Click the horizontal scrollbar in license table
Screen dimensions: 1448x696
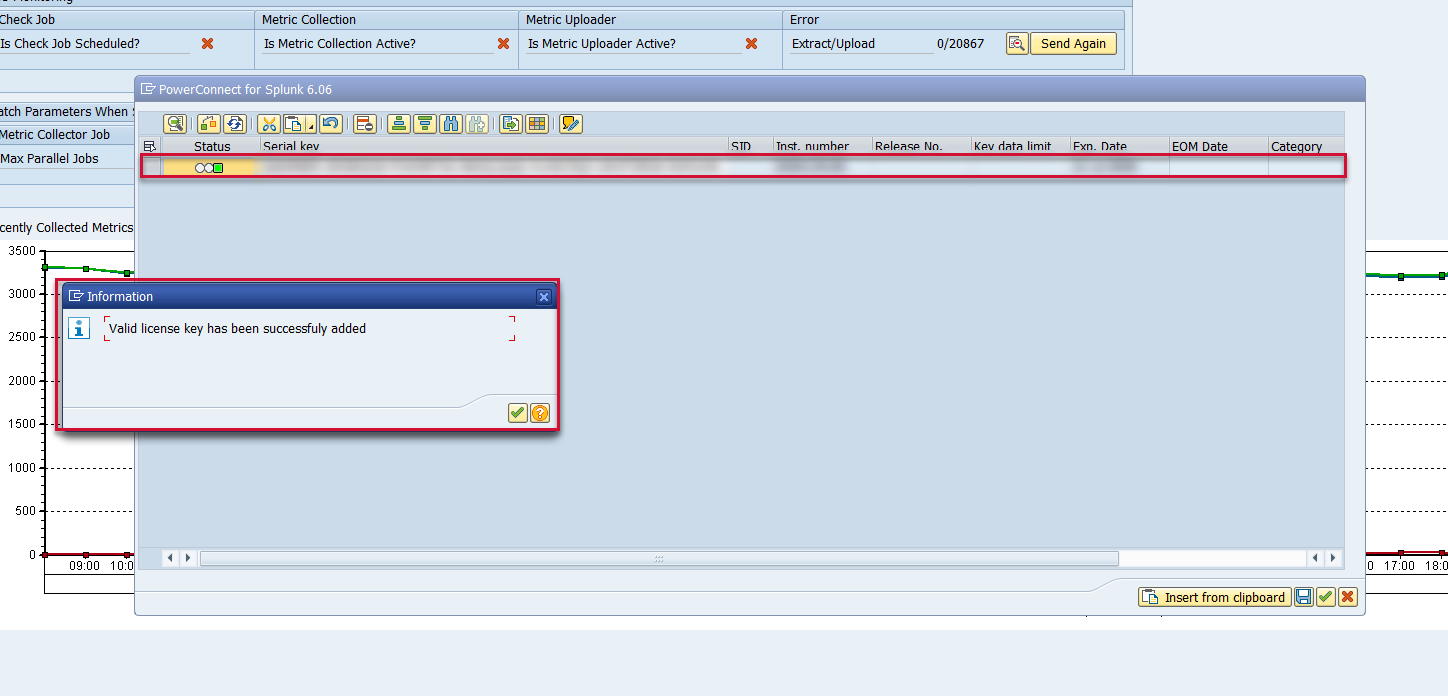tap(658, 558)
